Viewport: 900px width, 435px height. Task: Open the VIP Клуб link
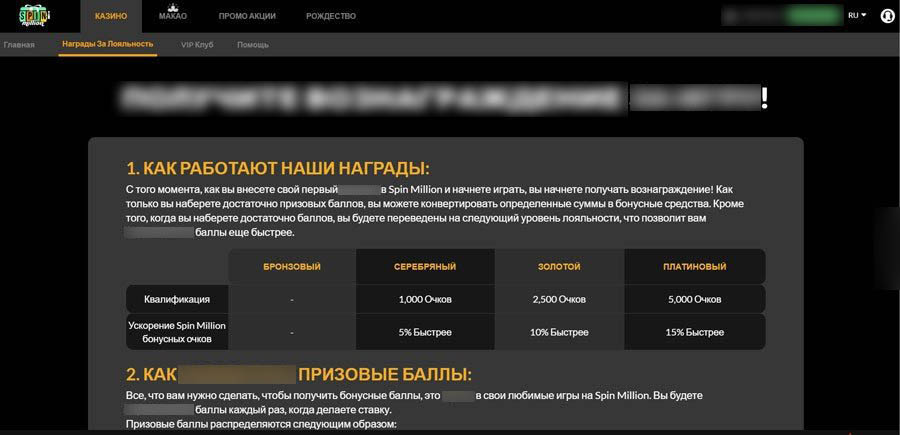coord(197,45)
